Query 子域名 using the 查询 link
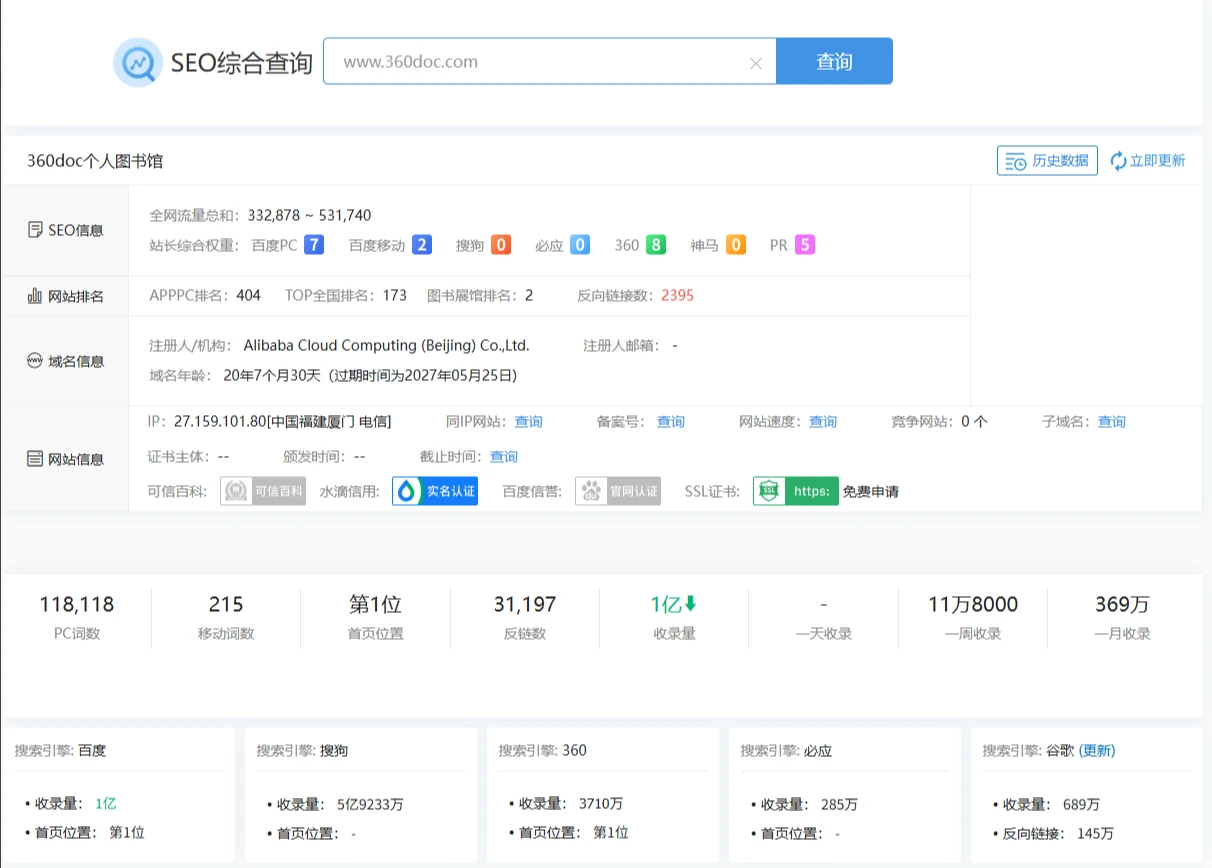Image resolution: width=1212 pixels, height=868 pixels. [x=1111, y=421]
